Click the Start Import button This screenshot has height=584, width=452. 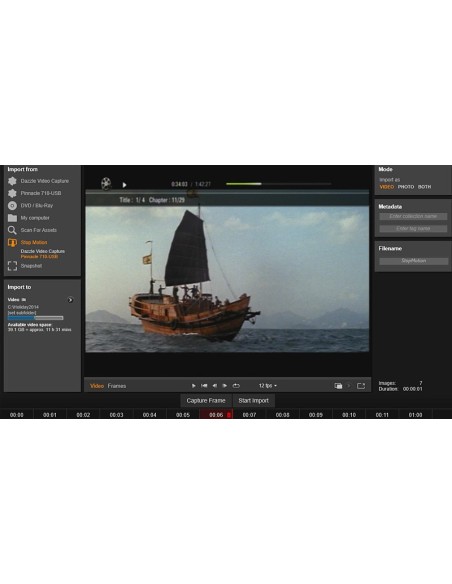coord(254,400)
